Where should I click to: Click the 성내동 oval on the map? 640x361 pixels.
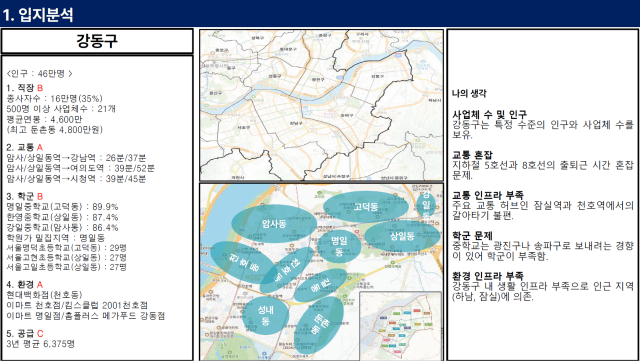[x=265, y=315]
